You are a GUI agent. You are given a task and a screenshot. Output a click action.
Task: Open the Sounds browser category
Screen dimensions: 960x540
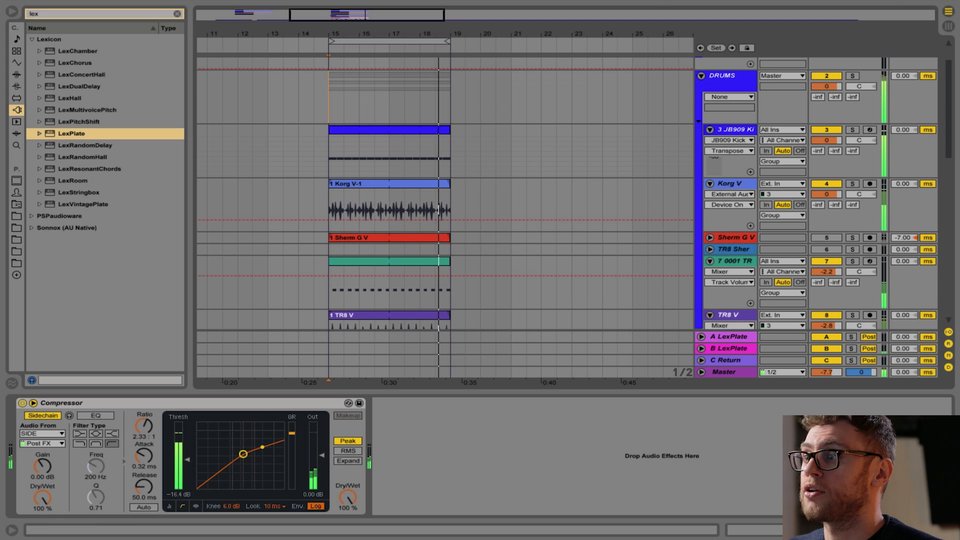point(17,39)
